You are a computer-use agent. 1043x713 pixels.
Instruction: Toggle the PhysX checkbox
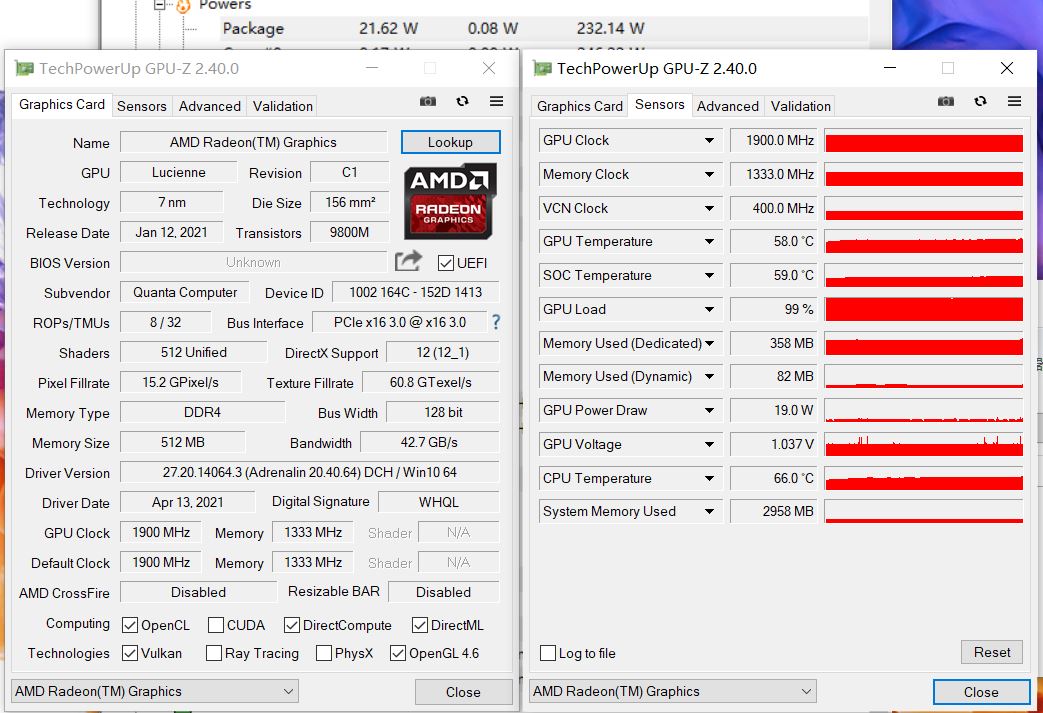click(324, 653)
